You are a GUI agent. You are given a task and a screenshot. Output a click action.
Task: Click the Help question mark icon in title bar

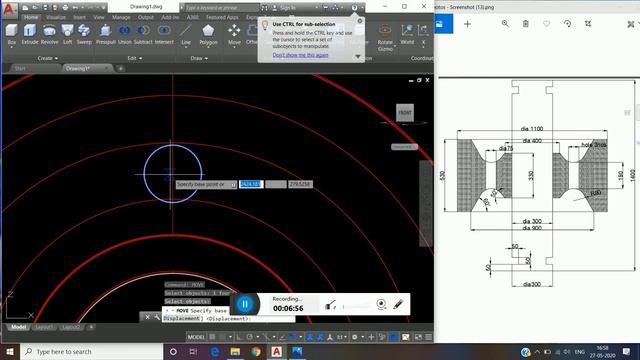click(x=354, y=7)
